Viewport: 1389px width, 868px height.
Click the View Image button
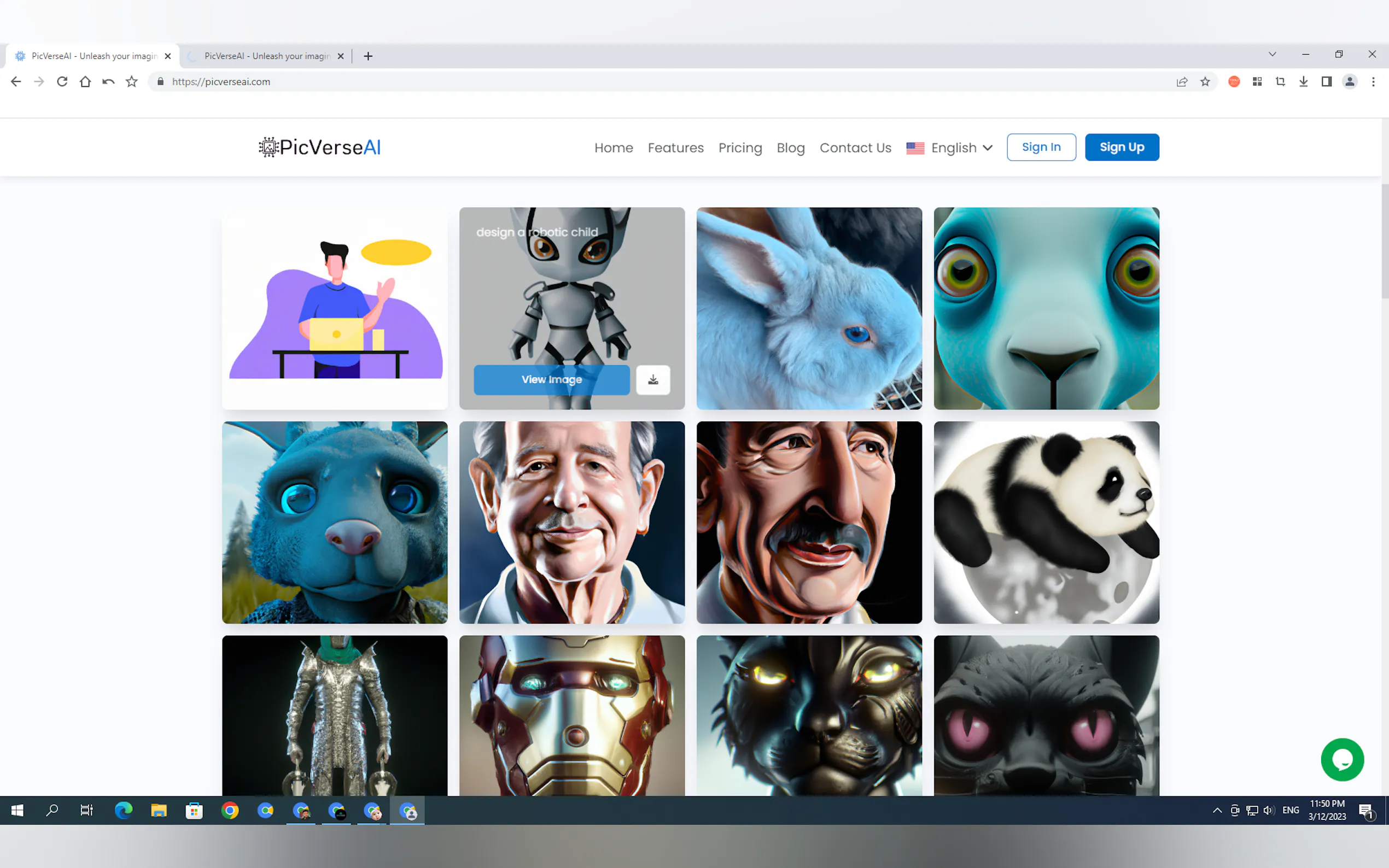click(551, 379)
